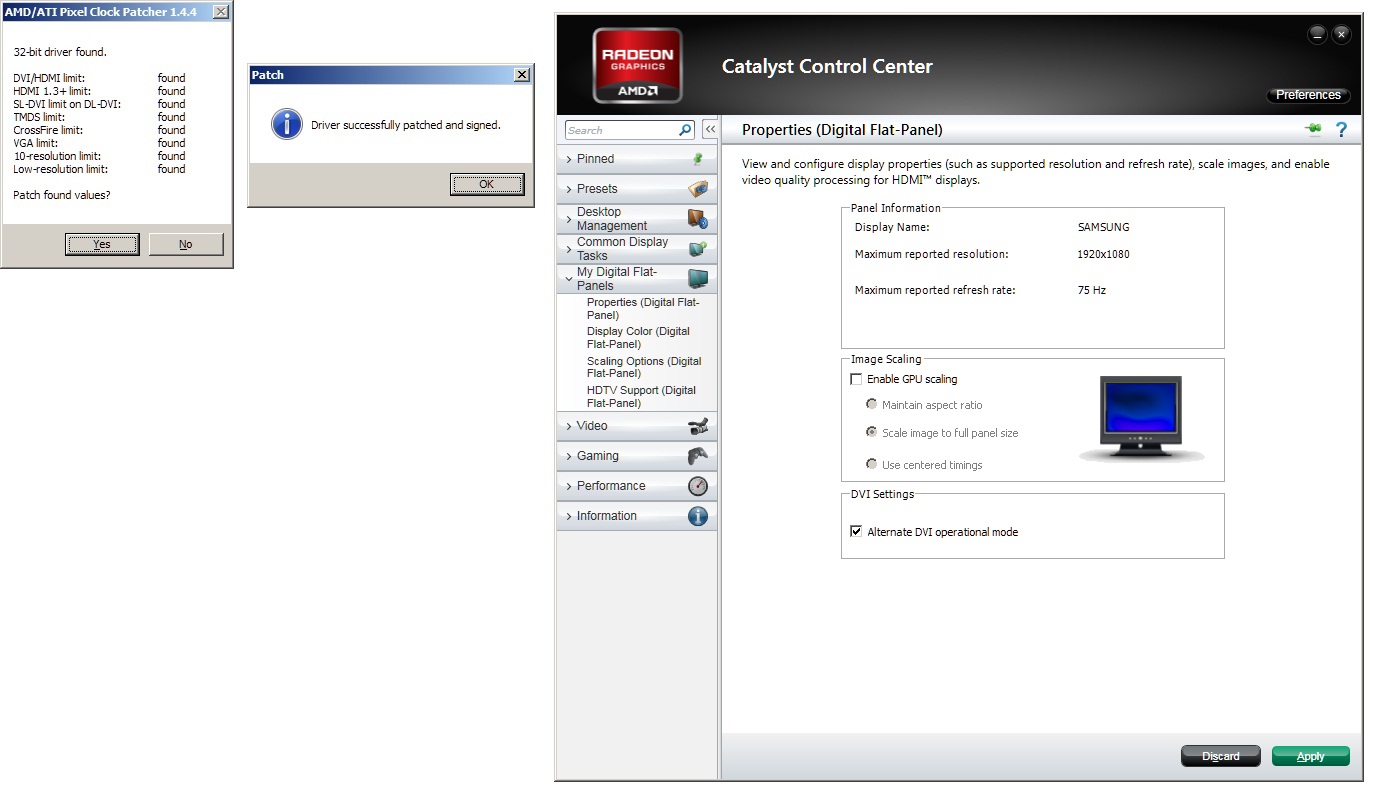Open Properties (Digital Flat-Panel) page
The image size is (1384, 804).
click(643, 309)
